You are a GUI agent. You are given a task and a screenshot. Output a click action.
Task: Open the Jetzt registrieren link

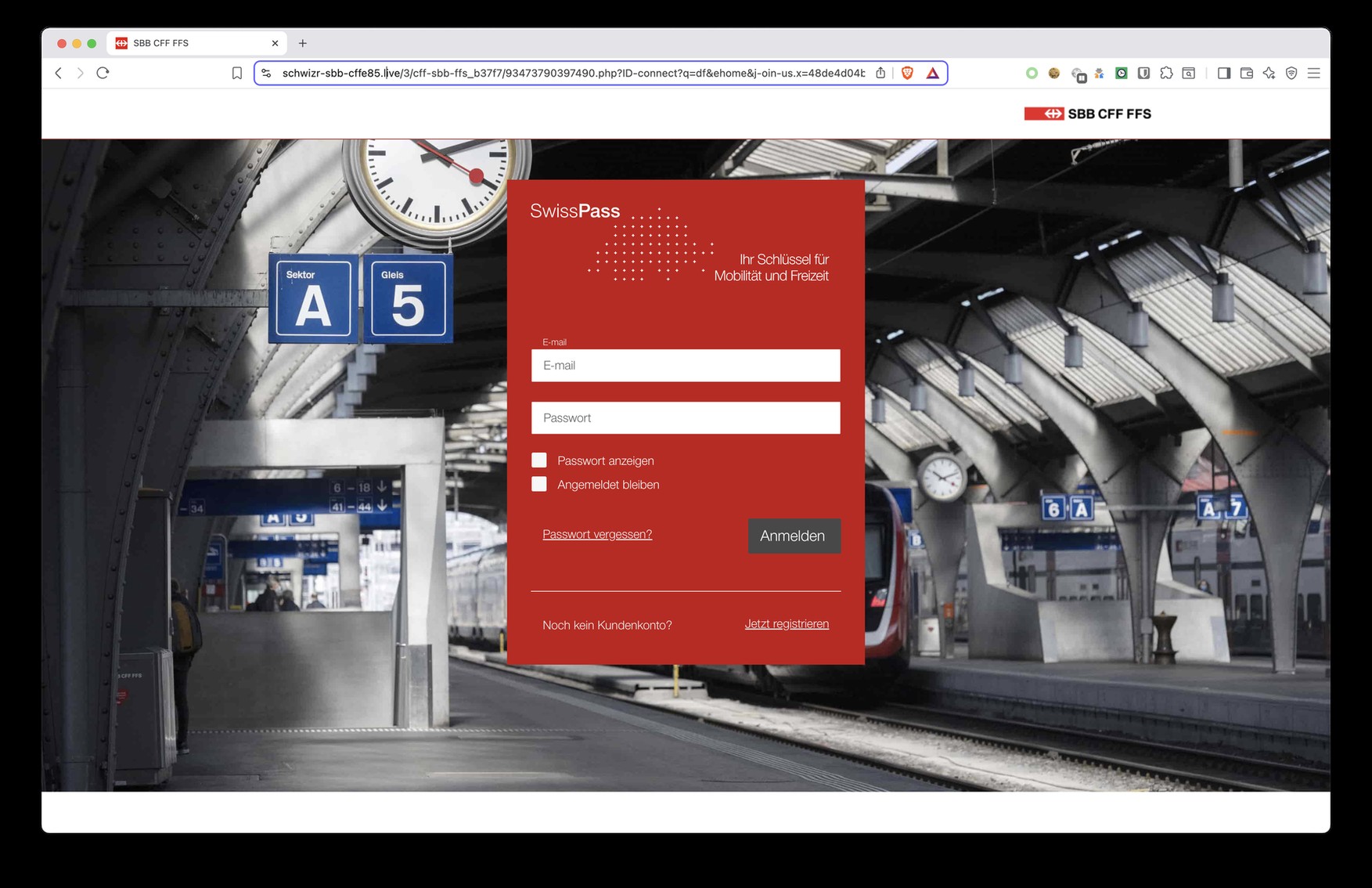(x=787, y=624)
